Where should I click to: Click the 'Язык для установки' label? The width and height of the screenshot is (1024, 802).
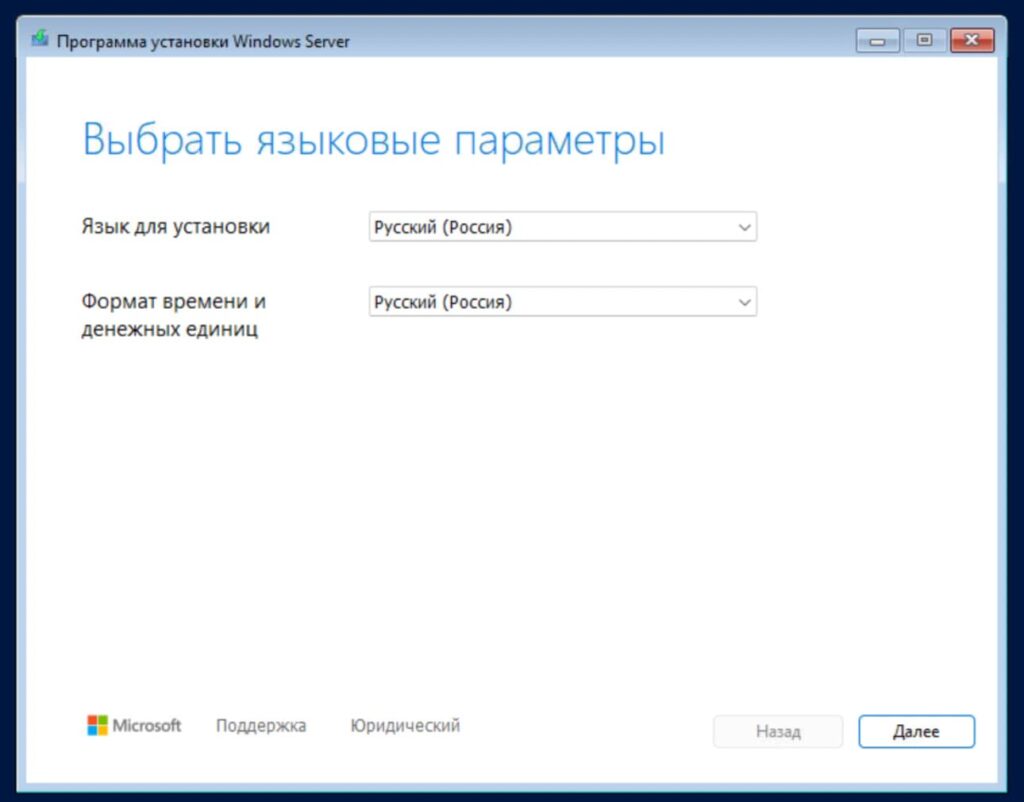click(x=176, y=227)
